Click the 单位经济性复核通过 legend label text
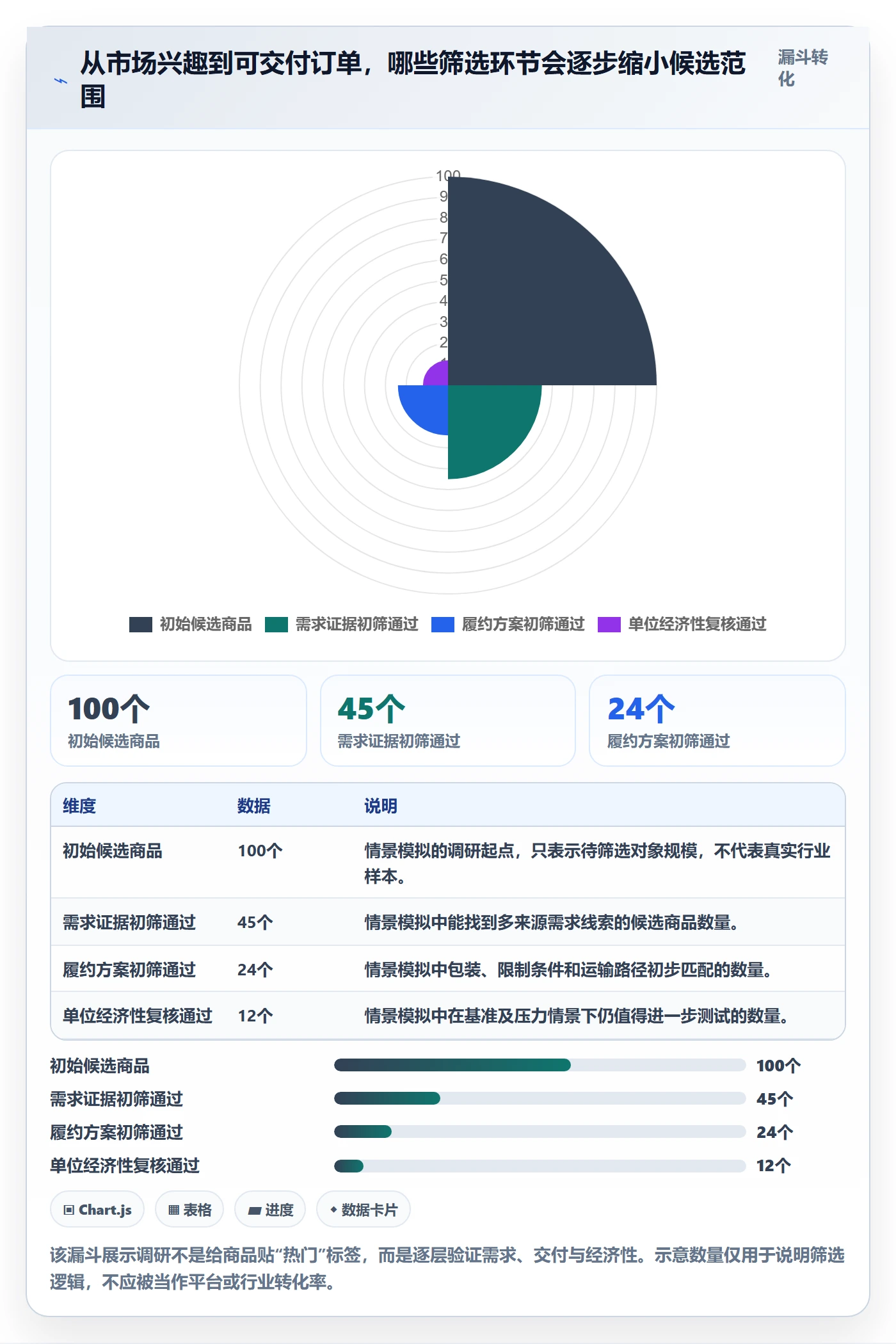The width and height of the screenshot is (896, 1344). point(698,624)
